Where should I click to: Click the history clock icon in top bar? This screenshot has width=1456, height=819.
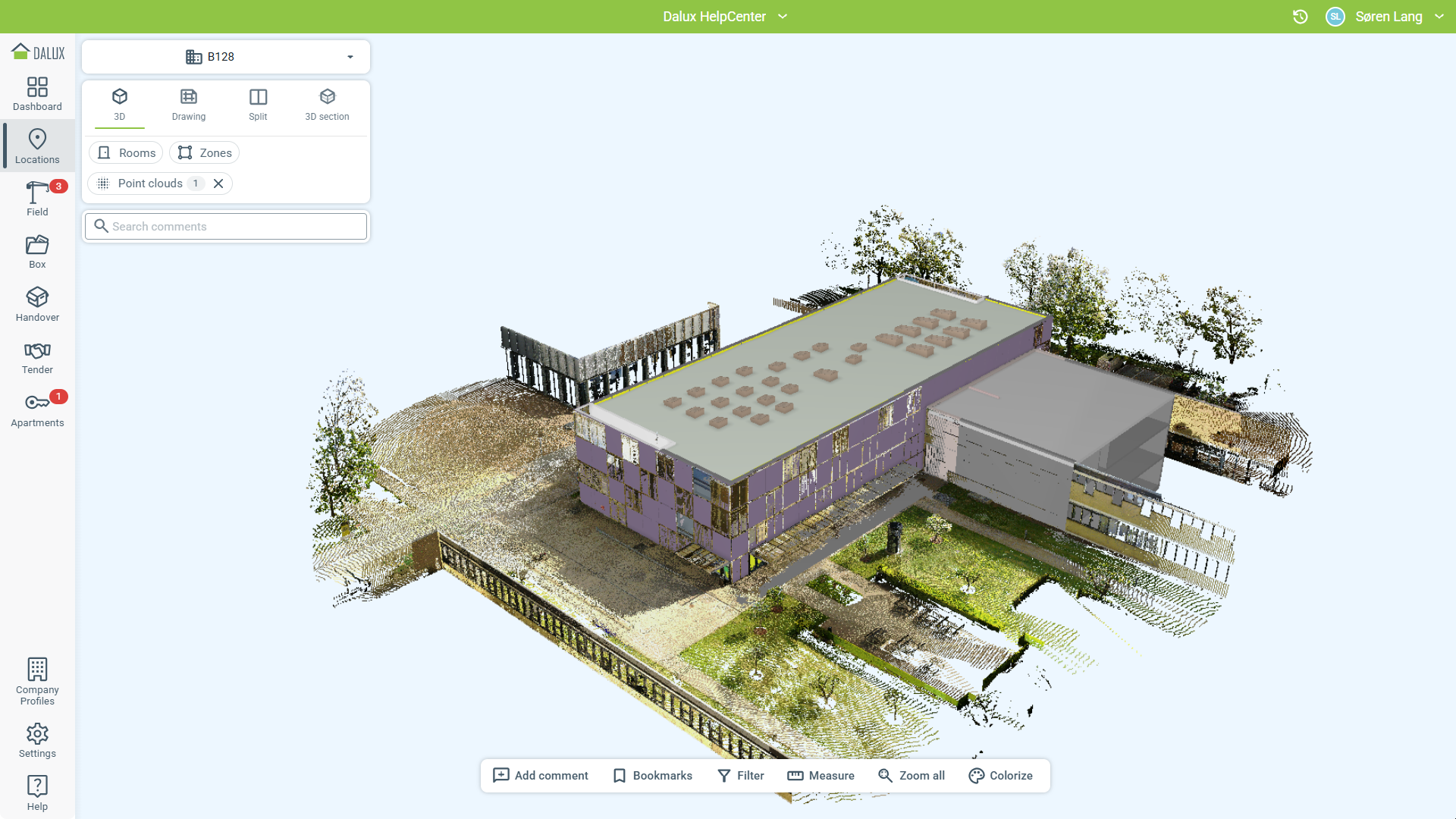[1300, 17]
